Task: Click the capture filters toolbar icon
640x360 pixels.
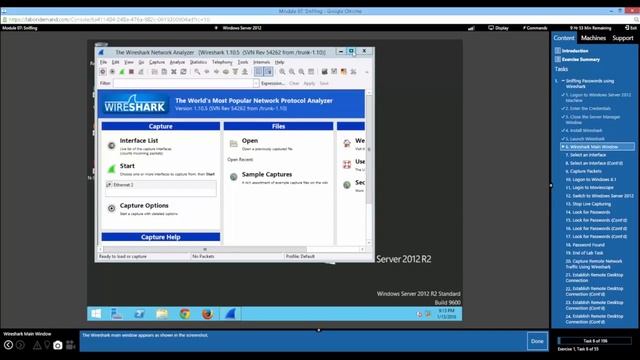Action: coord(324,72)
